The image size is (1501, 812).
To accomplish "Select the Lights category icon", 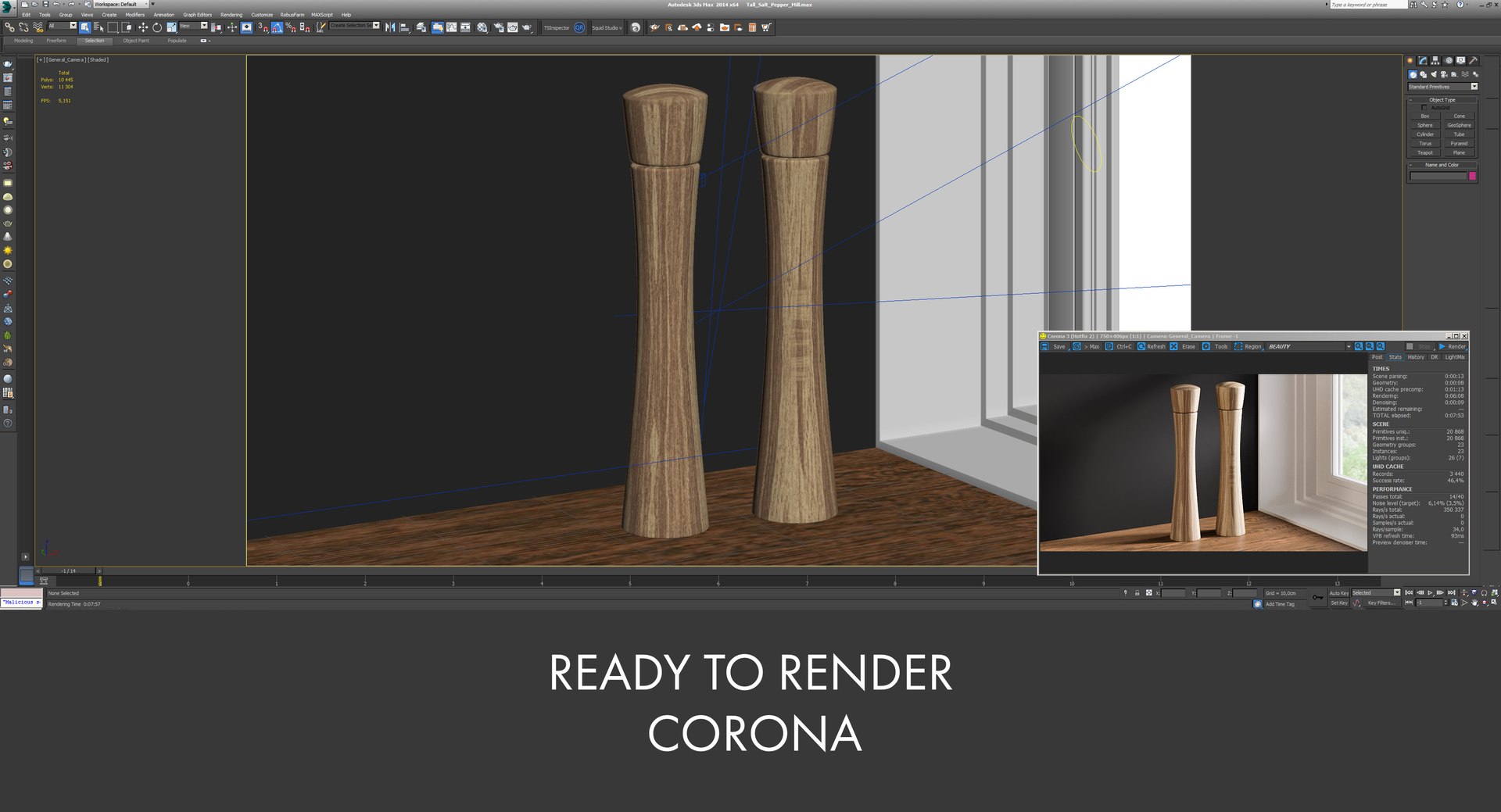I will pos(1434,74).
